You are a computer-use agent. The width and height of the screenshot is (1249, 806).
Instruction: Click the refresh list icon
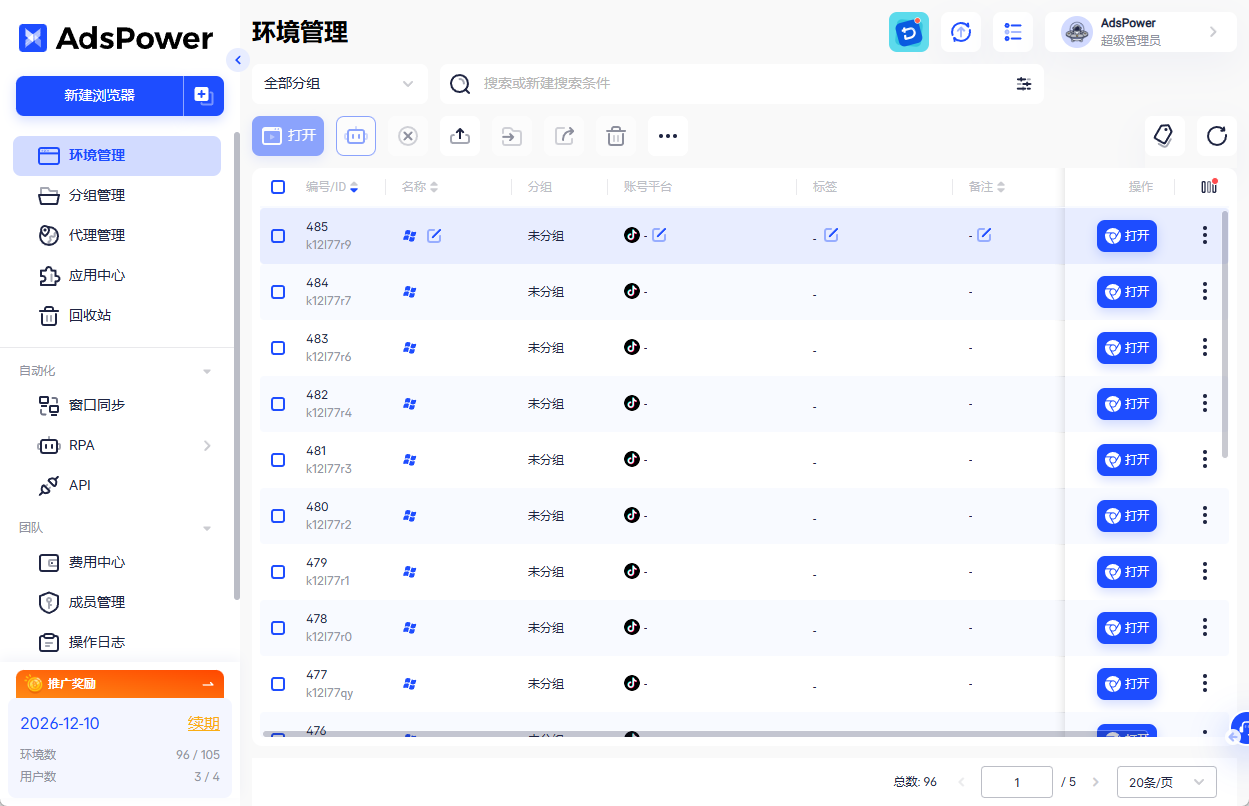1216,136
